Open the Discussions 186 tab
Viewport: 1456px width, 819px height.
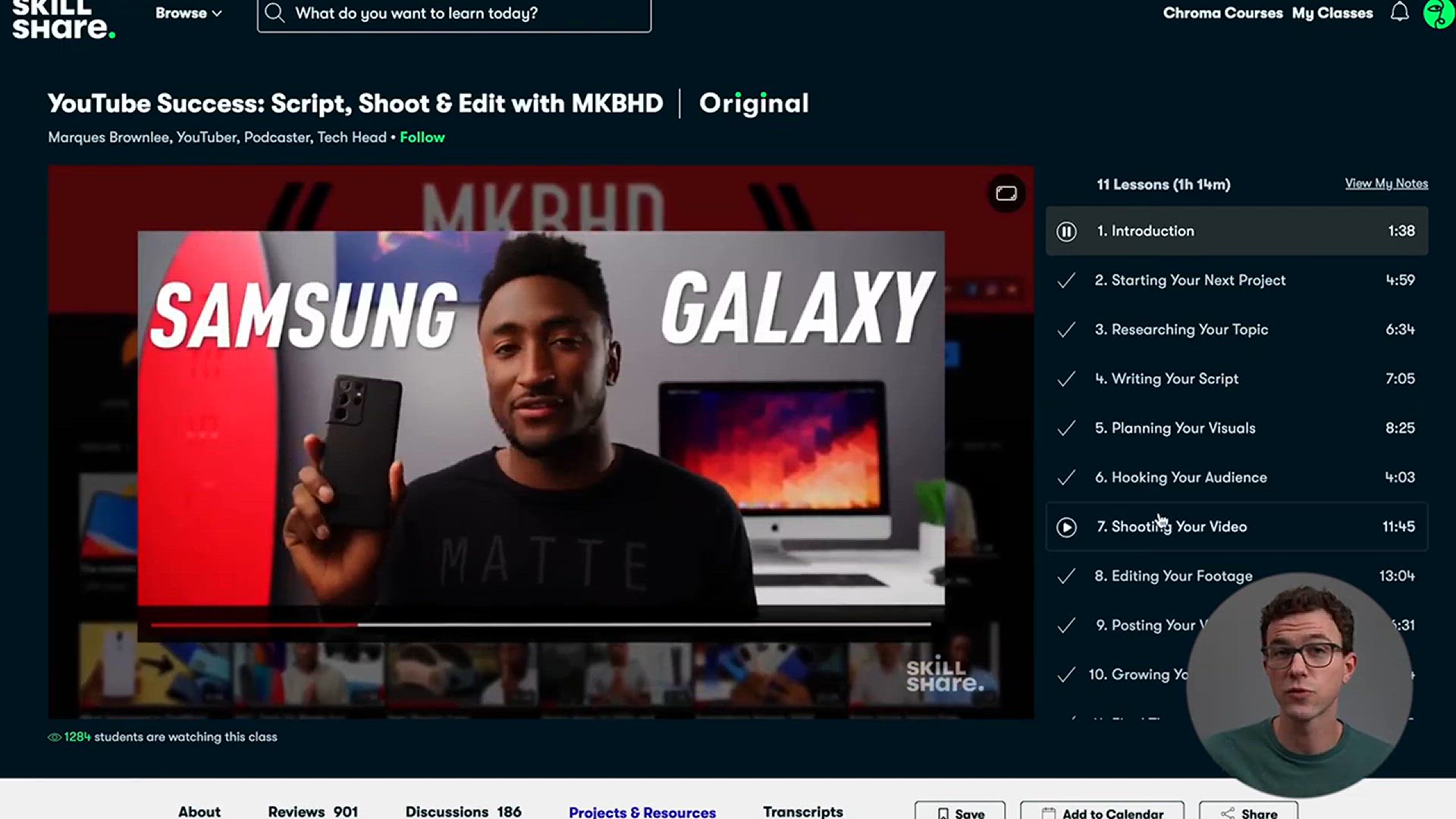(463, 811)
